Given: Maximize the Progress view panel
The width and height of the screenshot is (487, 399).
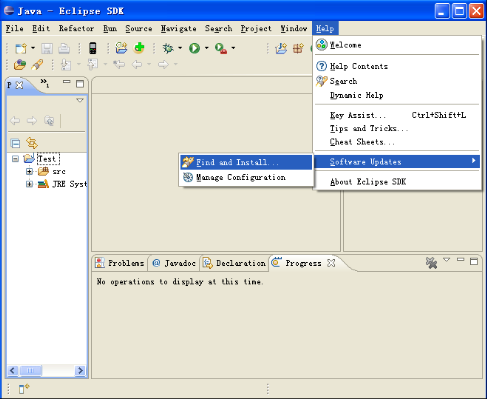Looking at the screenshot, I should (474, 261).
